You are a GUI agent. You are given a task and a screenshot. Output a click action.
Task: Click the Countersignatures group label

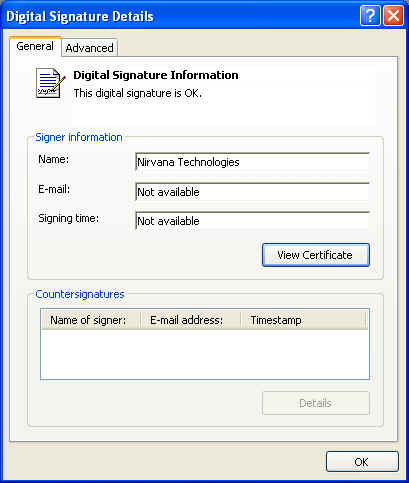[80, 294]
